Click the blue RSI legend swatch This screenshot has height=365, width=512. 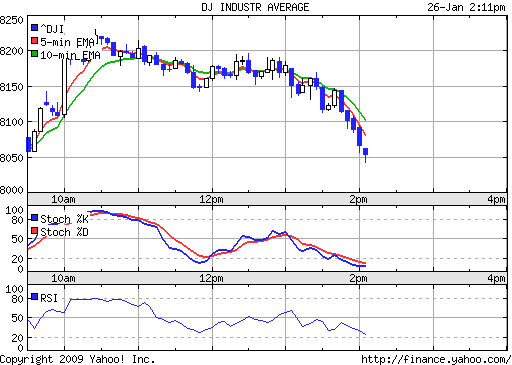coord(34,296)
